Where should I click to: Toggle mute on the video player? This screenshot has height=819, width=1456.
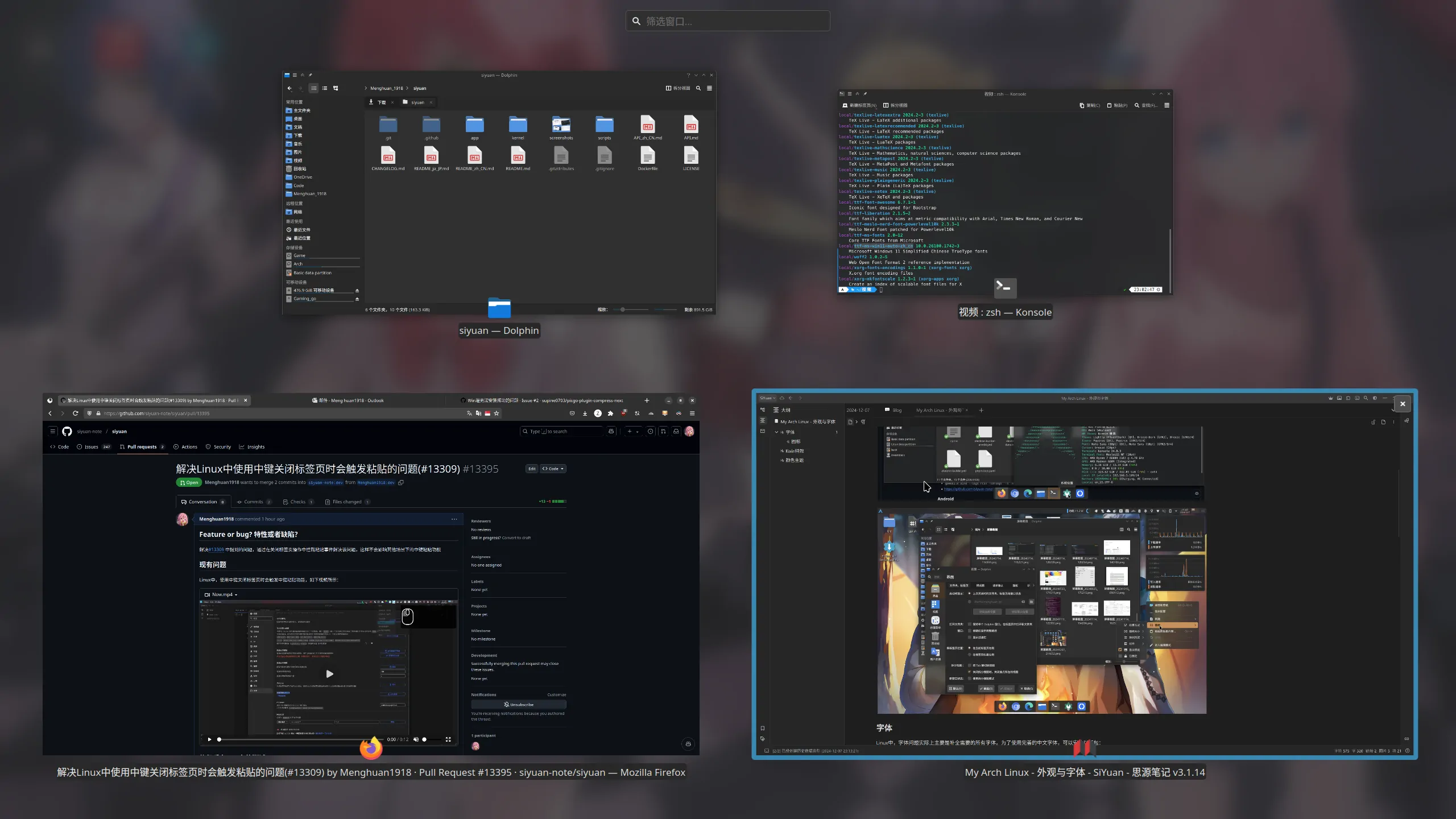click(x=416, y=739)
